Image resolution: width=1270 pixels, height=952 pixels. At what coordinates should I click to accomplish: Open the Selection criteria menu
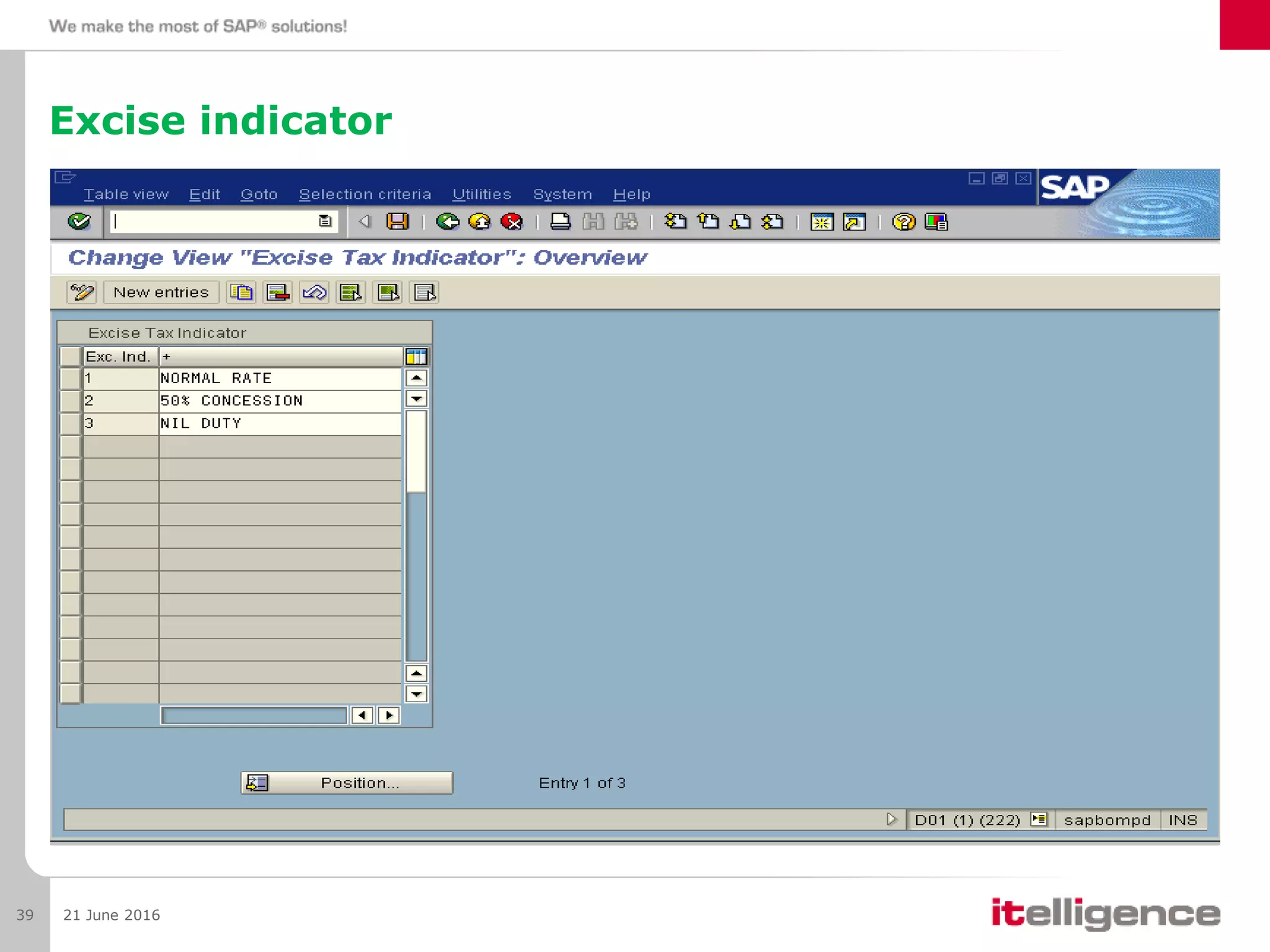(x=365, y=195)
